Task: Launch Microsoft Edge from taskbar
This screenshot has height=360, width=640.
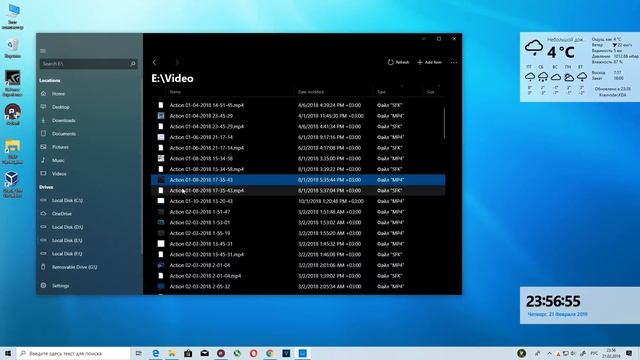Action: click(x=156, y=353)
